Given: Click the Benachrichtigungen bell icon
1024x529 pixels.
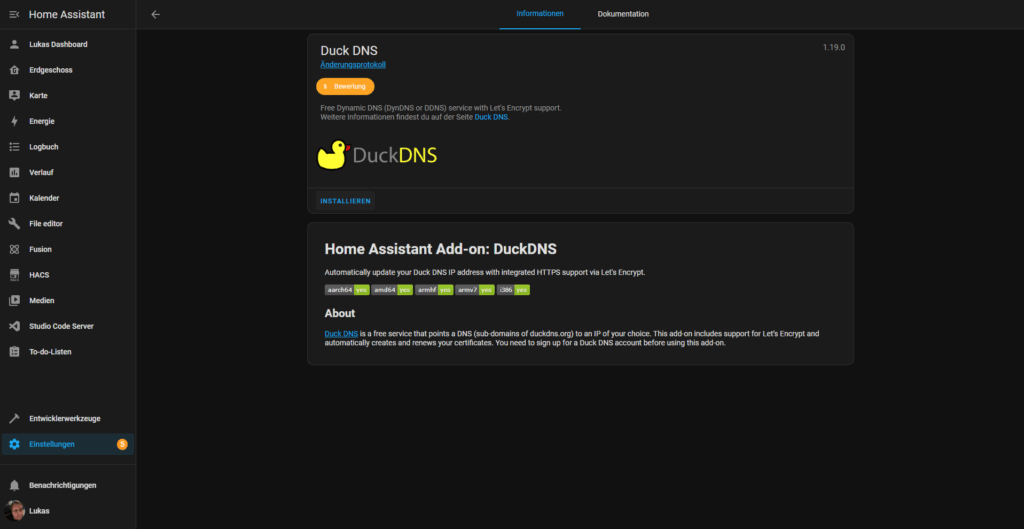Looking at the screenshot, I should point(14,485).
